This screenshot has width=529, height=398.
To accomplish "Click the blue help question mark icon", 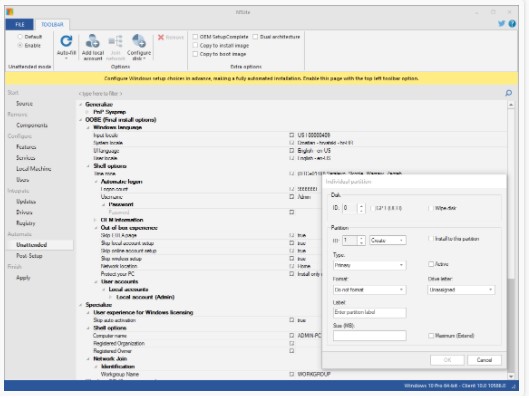I will pyautogui.click(x=512, y=24).
